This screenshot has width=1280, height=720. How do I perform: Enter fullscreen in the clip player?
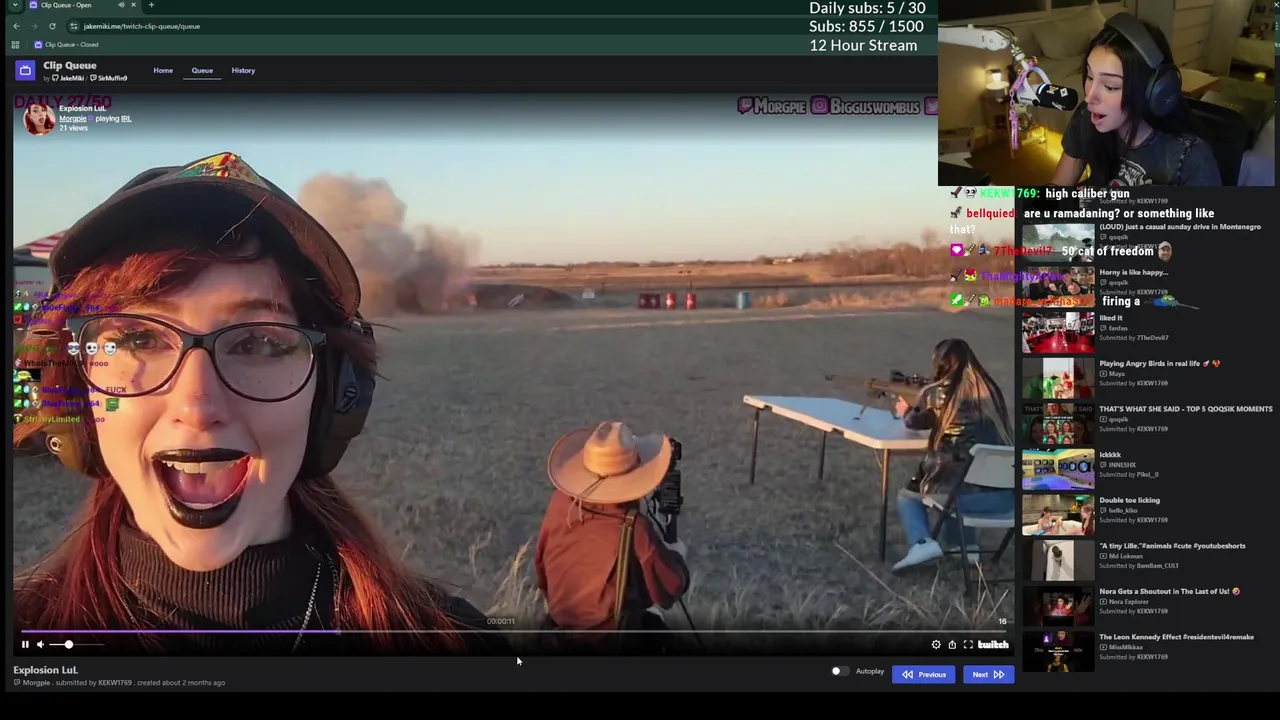[x=968, y=645]
